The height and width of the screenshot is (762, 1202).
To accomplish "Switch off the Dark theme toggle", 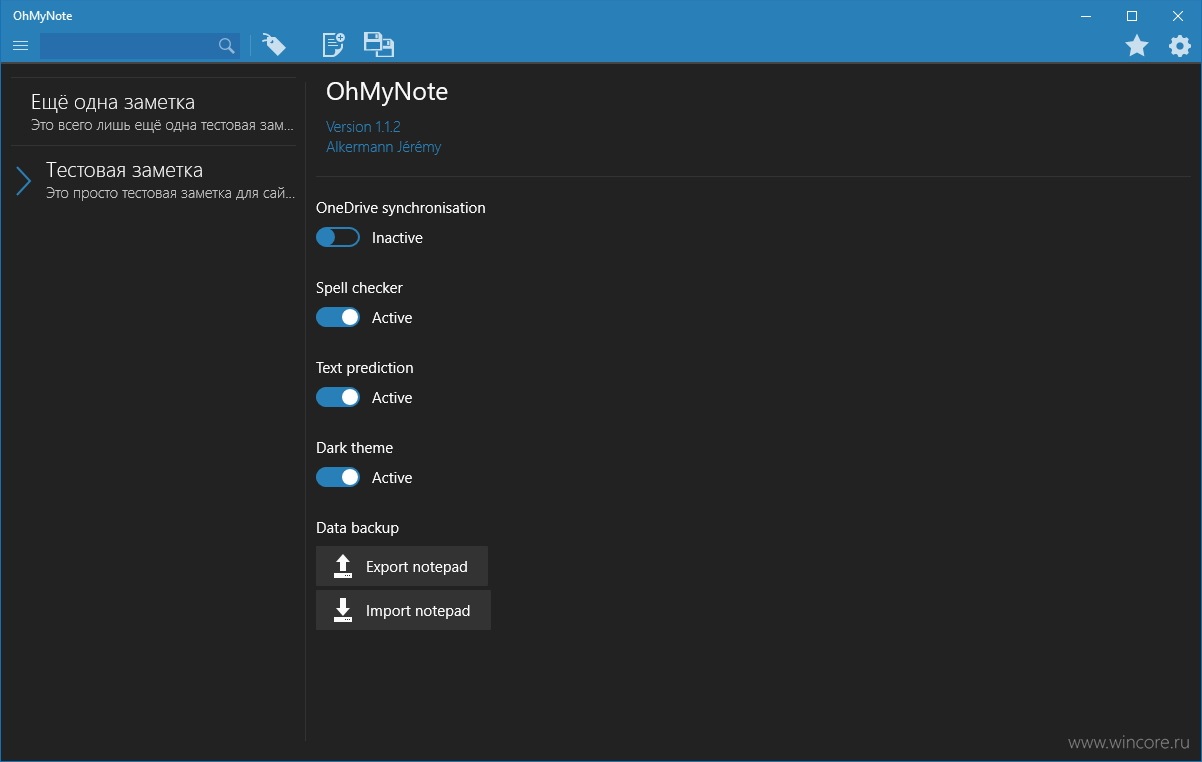I will point(338,478).
